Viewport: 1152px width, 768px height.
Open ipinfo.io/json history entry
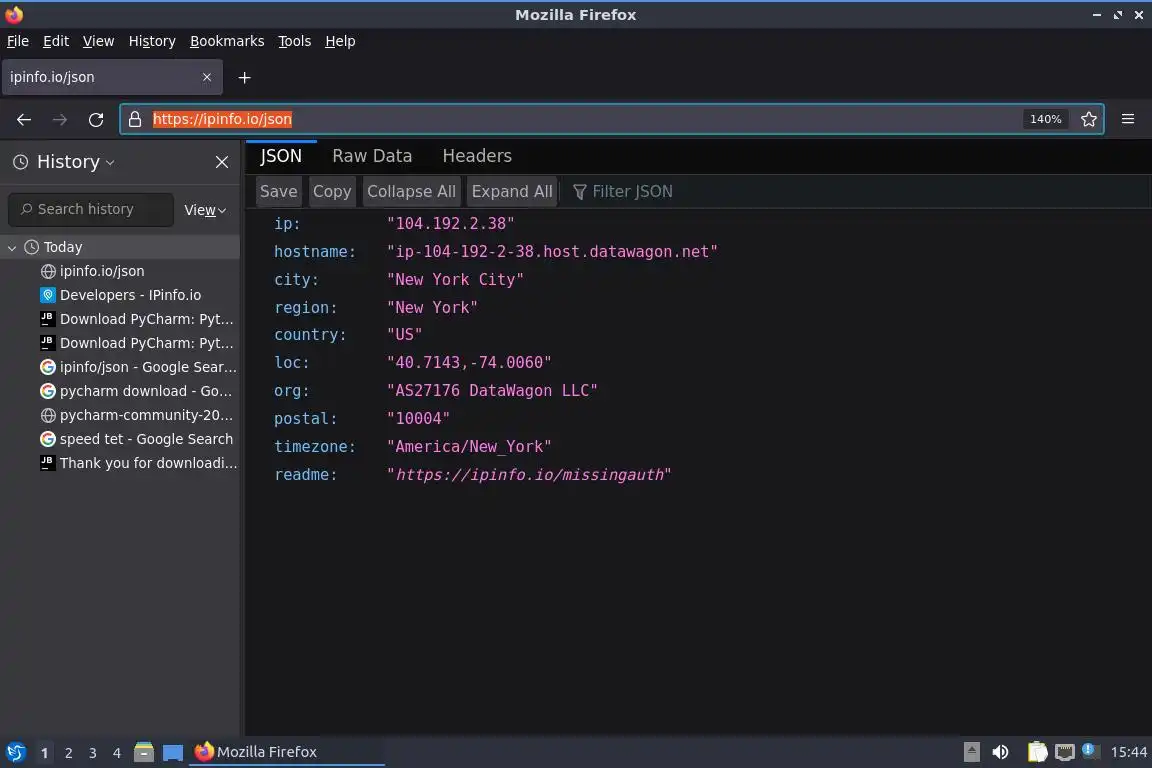tap(102, 271)
